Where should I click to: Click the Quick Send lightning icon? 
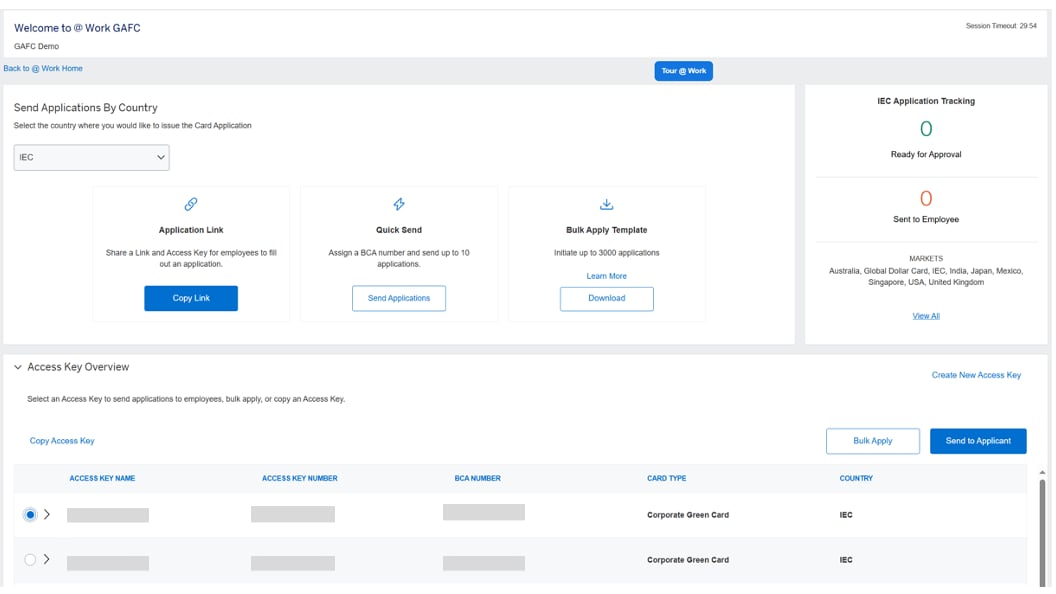400,203
